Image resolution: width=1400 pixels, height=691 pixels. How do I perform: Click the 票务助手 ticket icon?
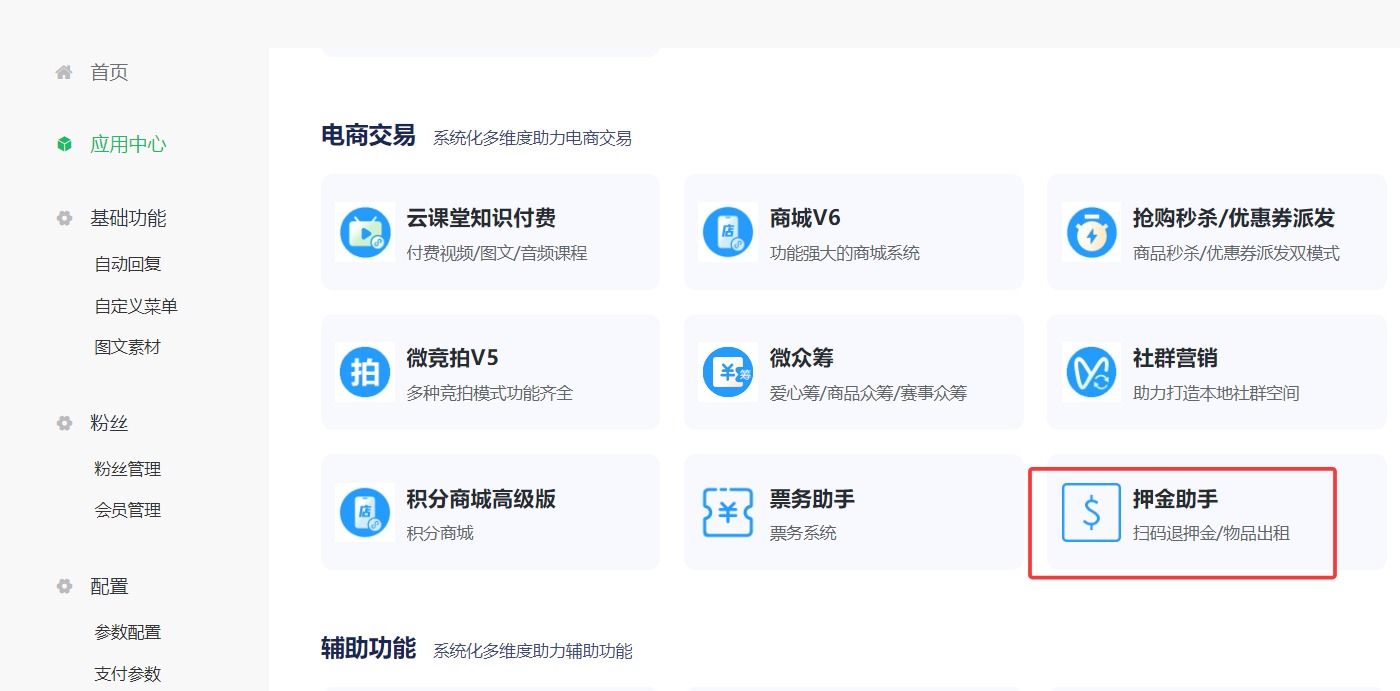[729, 511]
